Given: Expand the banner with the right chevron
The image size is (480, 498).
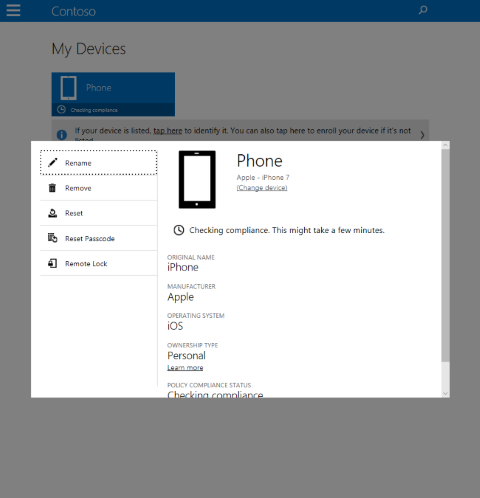Looking at the screenshot, I should pyautogui.click(x=422, y=135).
